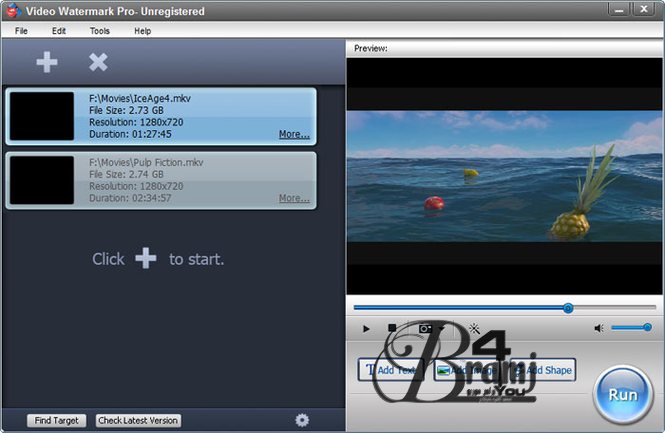The height and width of the screenshot is (433, 665).
Task: Mute audio with the speaker icon
Action: click(x=599, y=328)
